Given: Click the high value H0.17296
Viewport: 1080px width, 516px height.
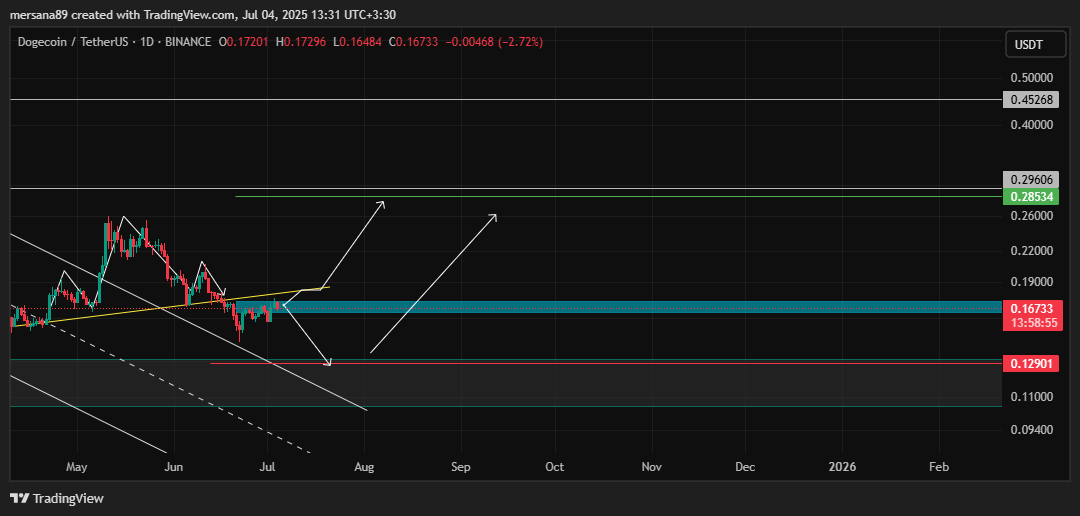Looking at the screenshot, I should (300, 42).
